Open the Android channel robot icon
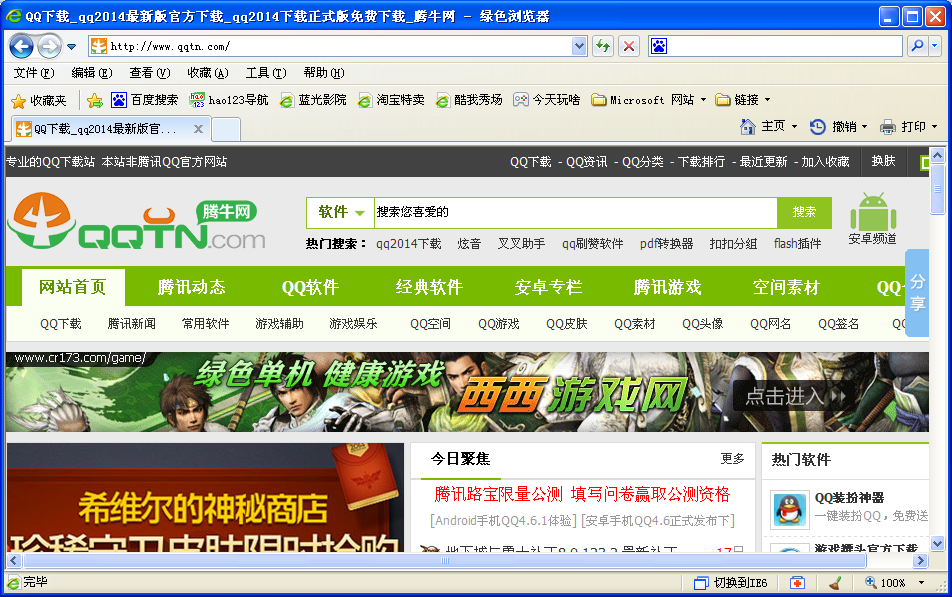Viewport: 952px width, 597px height. (873, 212)
